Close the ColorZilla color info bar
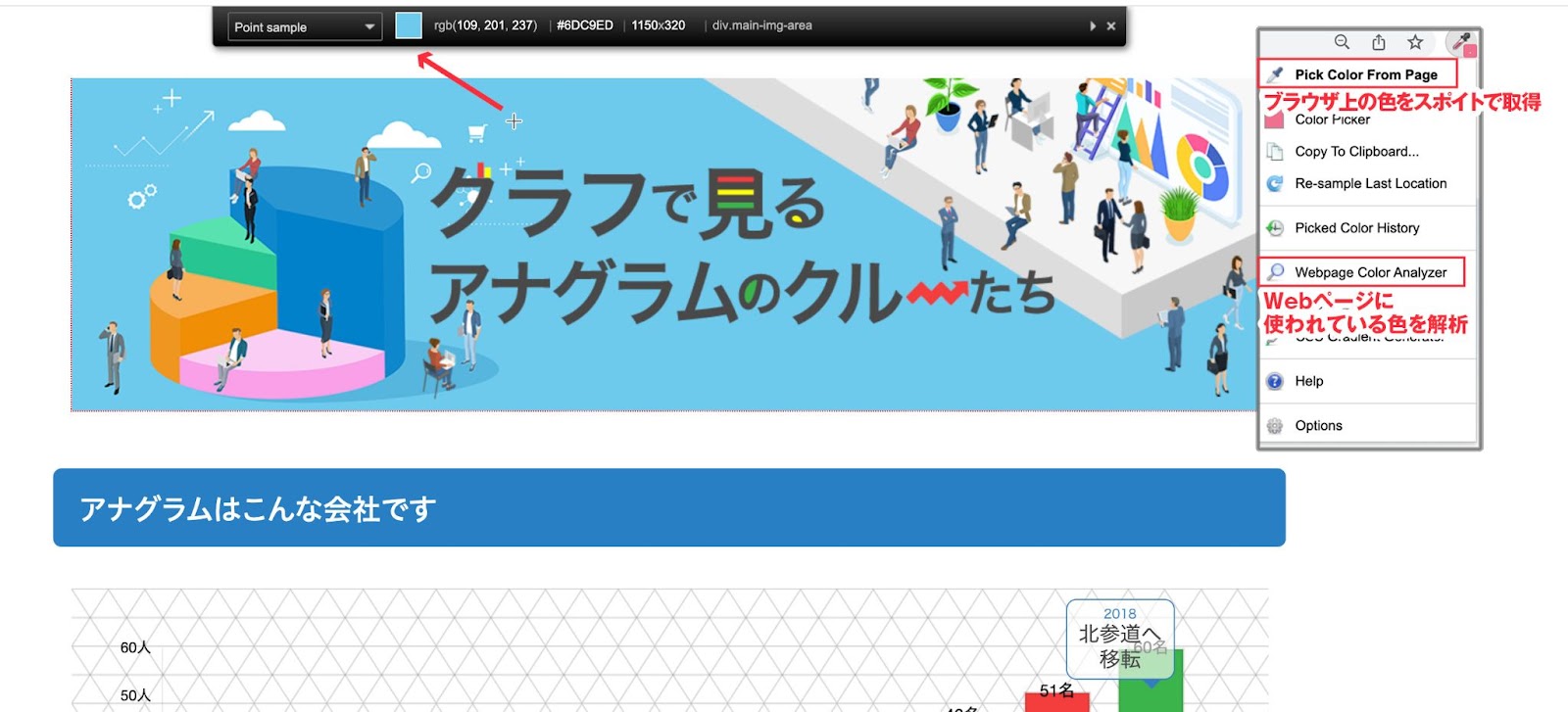Screen dimensions: 1568x712 pos(1111,26)
